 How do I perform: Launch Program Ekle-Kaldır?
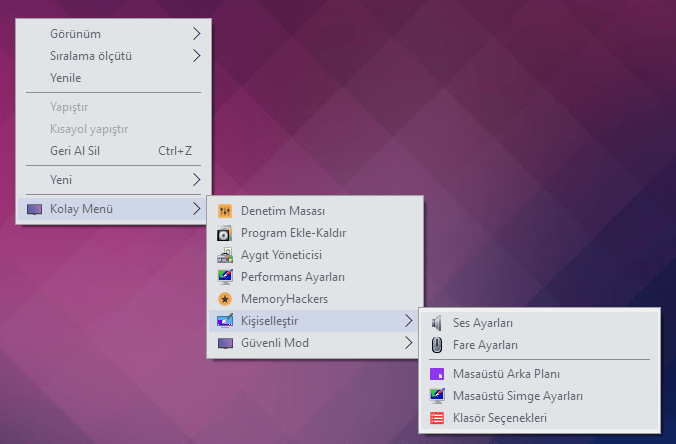coord(315,233)
